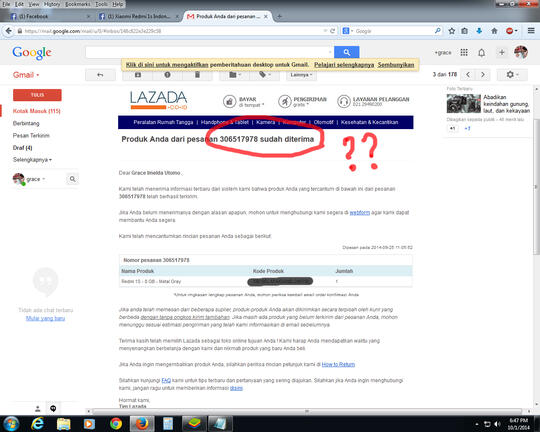Open the Lainnya more-actions dropdown
This screenshot has height=432, width=540.
301,75
